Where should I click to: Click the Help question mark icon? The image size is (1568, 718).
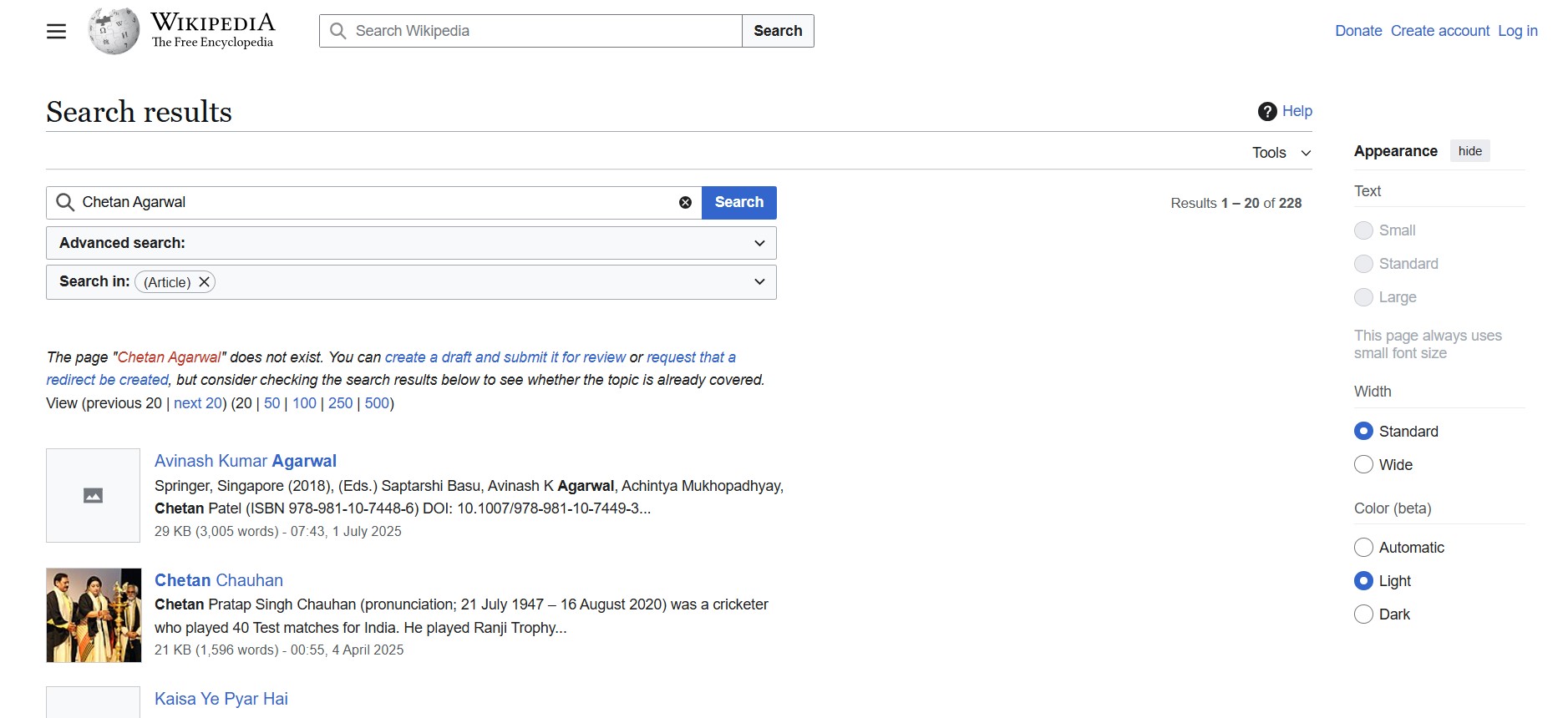coord(1266,111)
